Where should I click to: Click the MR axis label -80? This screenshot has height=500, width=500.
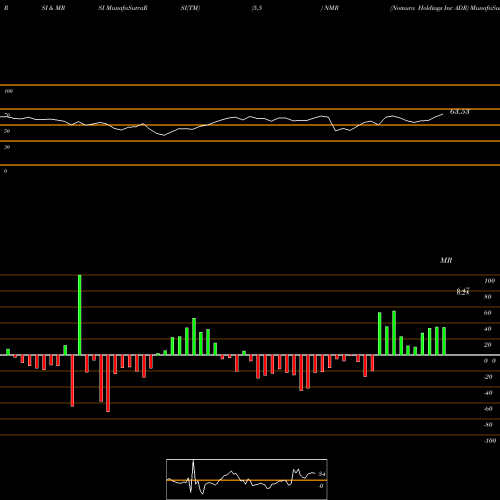click(488, 425)
